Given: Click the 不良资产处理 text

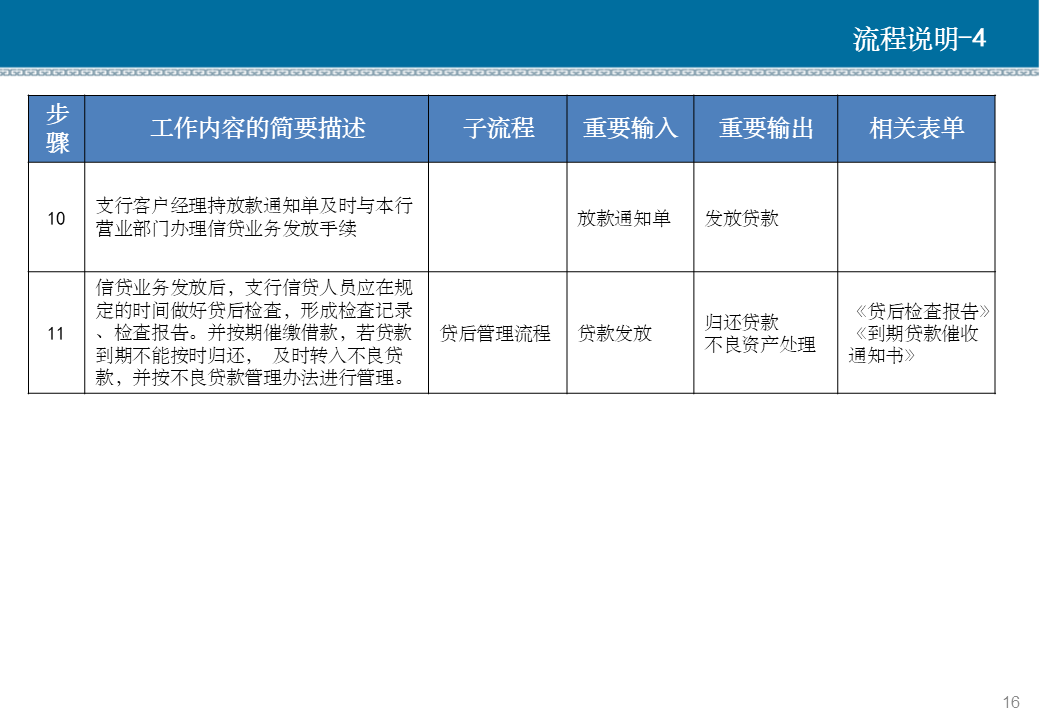Looking at the screenshot, I should 760,345.
